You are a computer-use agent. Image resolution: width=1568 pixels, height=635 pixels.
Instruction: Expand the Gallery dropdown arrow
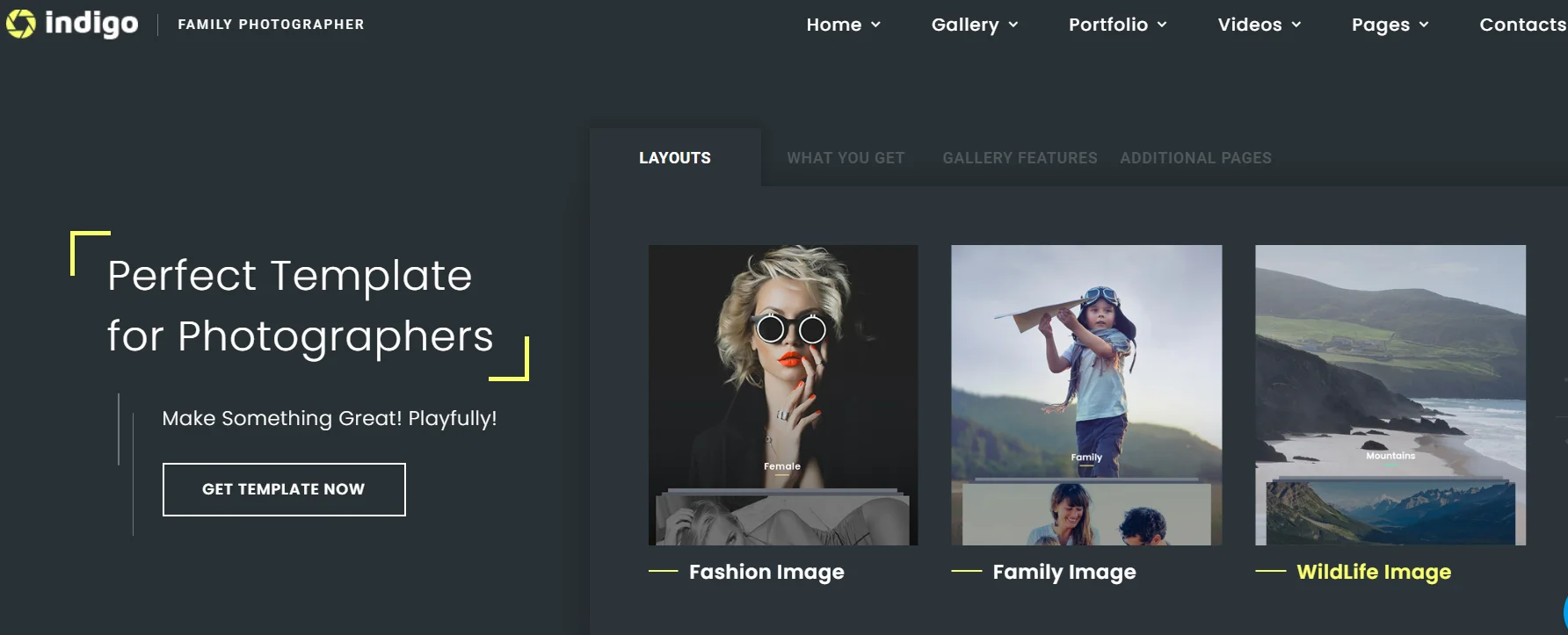tap(1013, 25)
